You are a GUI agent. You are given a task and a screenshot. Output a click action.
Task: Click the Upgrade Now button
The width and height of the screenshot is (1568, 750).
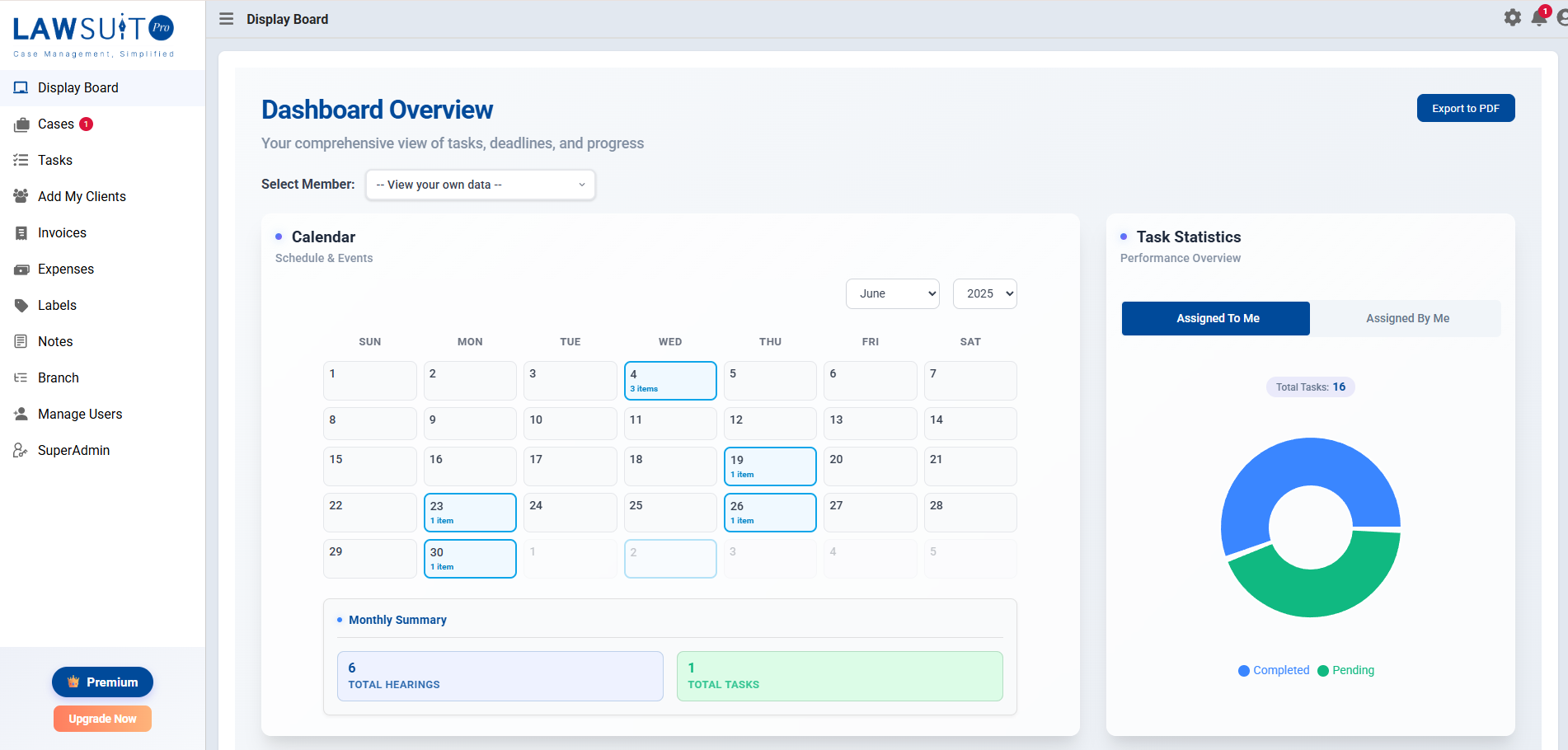pyautogui.click(x=102, y=719)
